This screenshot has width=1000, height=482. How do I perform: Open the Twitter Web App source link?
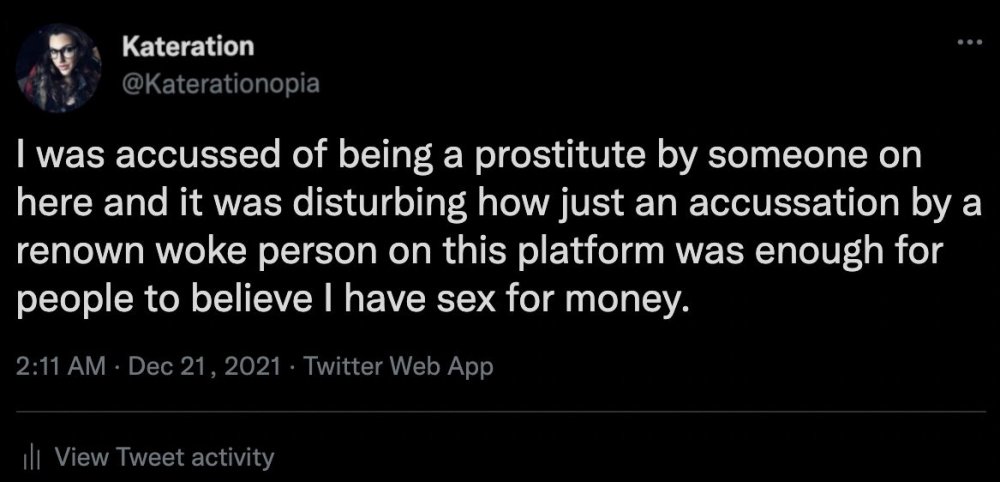[x=397, y=367]
